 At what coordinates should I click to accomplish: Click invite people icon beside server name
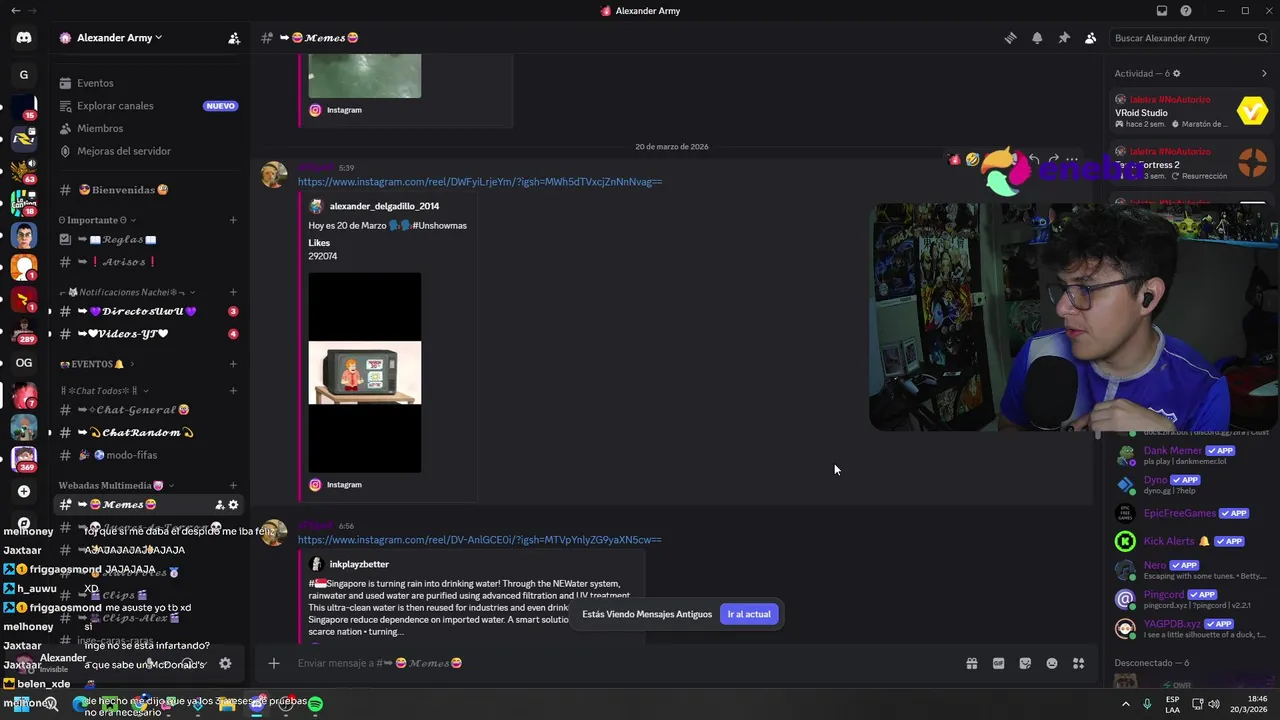(234, 38)
